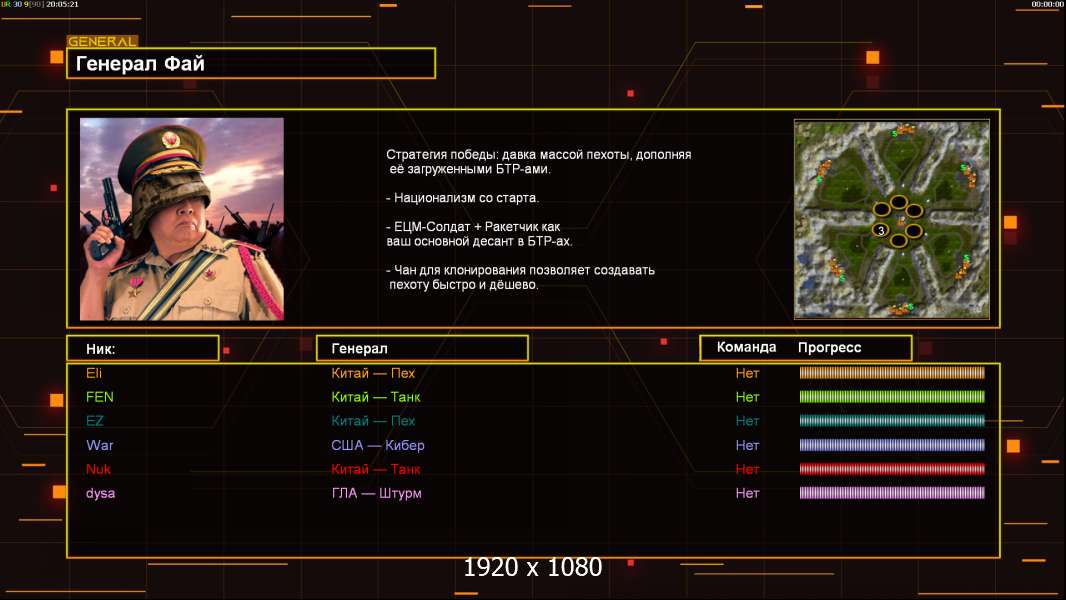Click FEN's general "Китай — Танк"
Viewport: 1066px width, 600px height.
376,397
